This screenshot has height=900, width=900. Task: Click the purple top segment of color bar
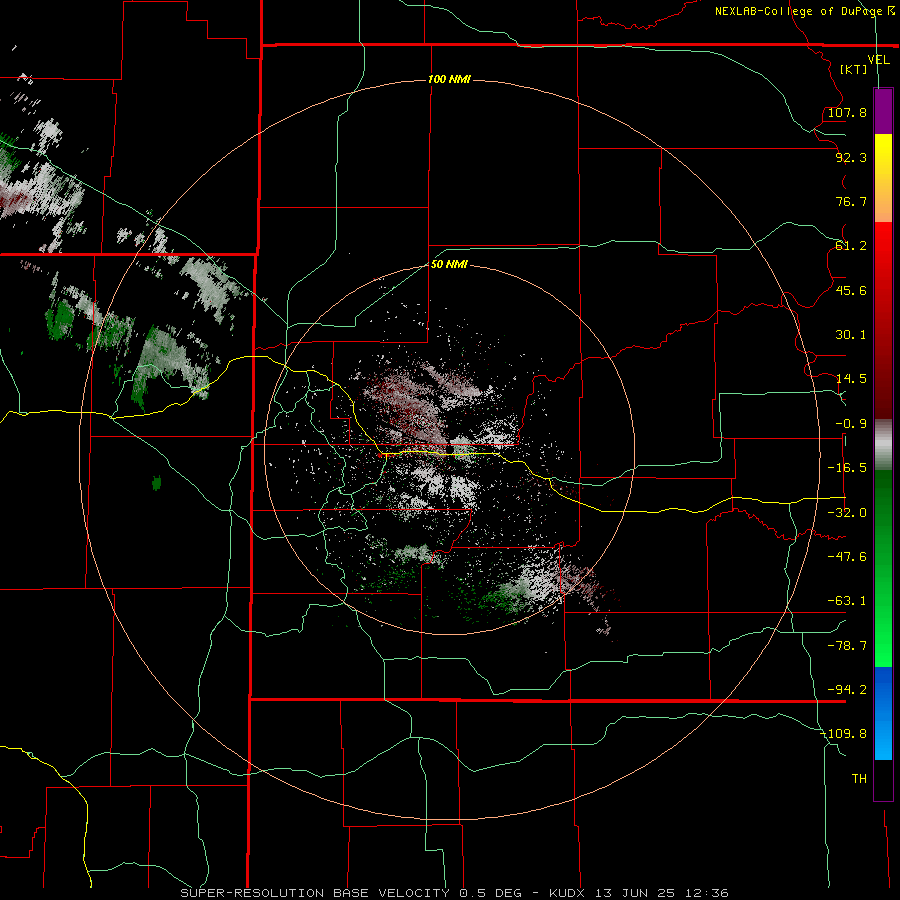point(883,111)
